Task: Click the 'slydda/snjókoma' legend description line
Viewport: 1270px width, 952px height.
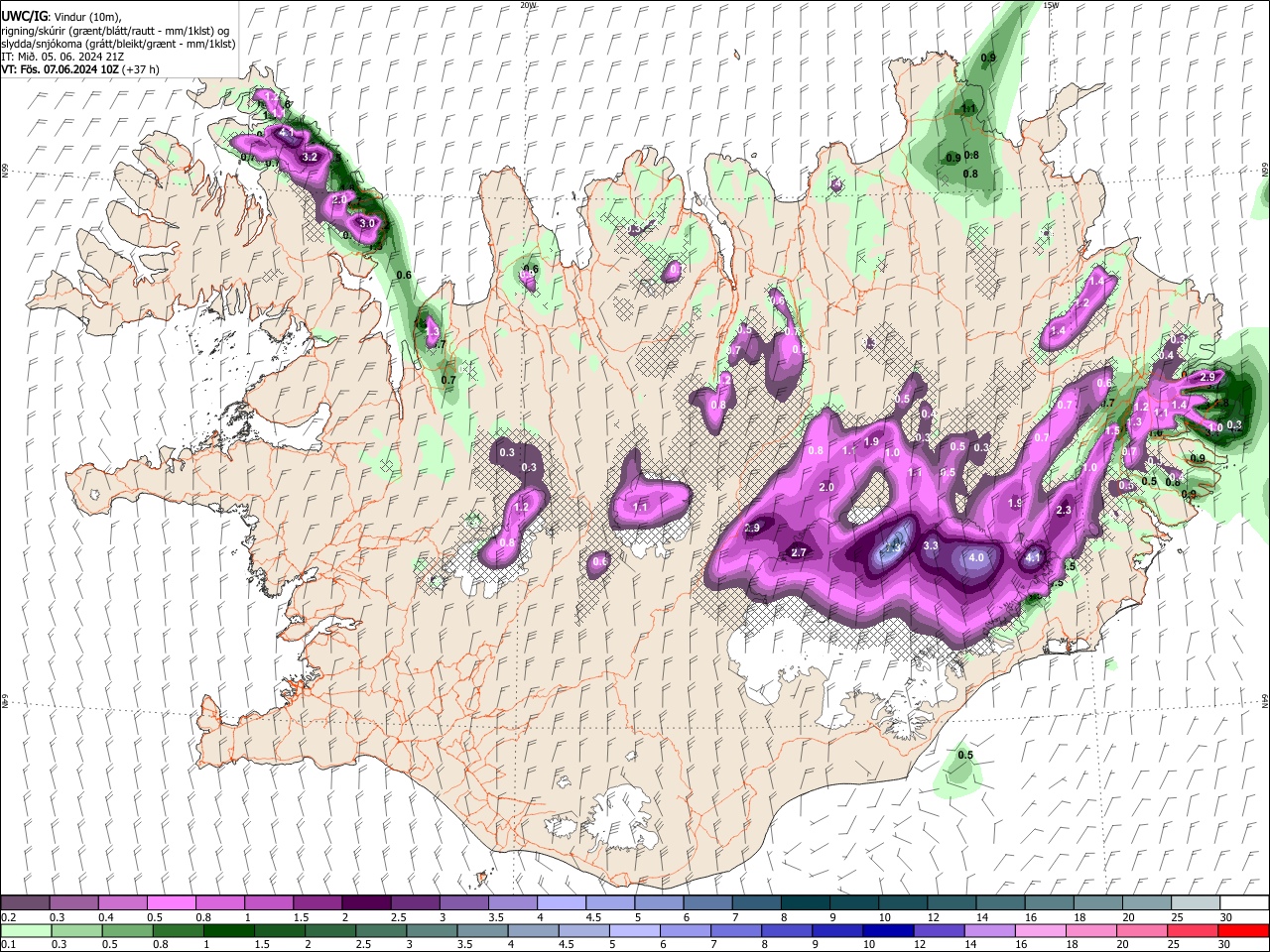Action: coord(118,44)
